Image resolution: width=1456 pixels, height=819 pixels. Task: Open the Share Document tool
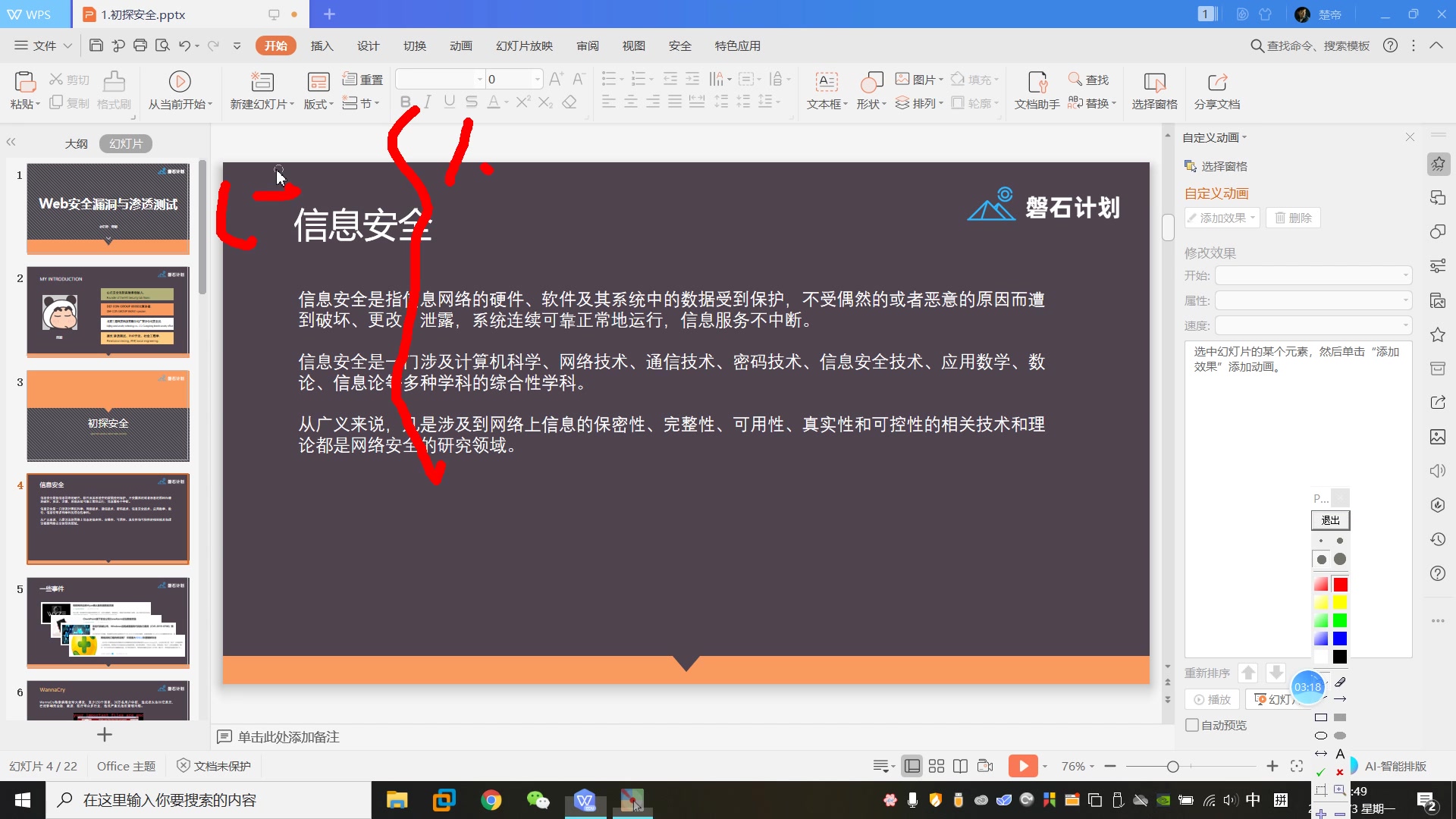click(x=1216, y=82)
